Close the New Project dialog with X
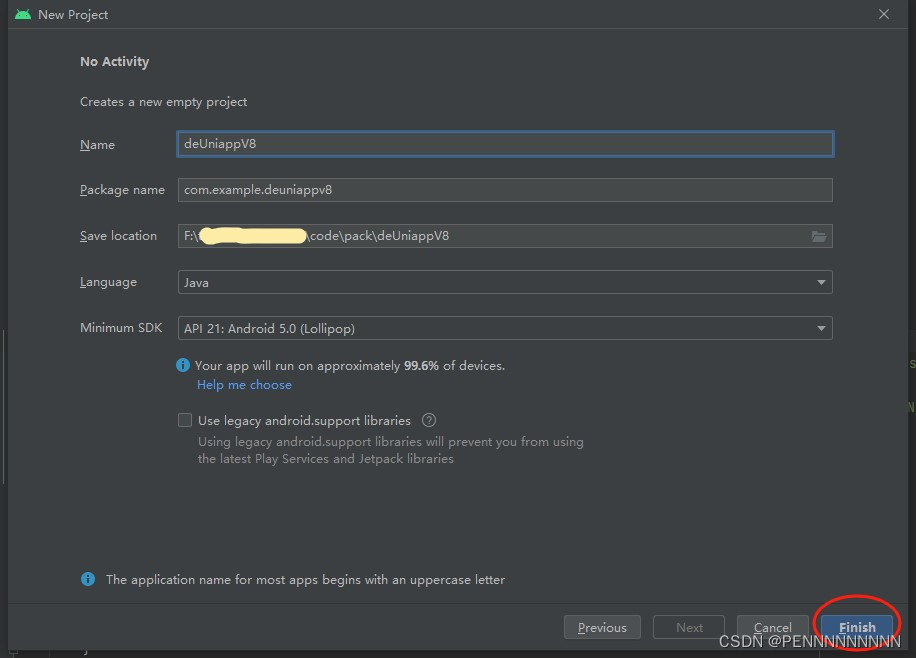This screenshot has height=658, width=916. [x=883, y=14]
